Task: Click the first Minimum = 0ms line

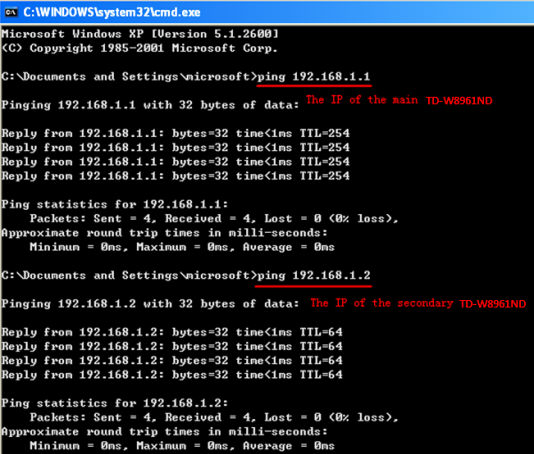Action: point(182,247)
